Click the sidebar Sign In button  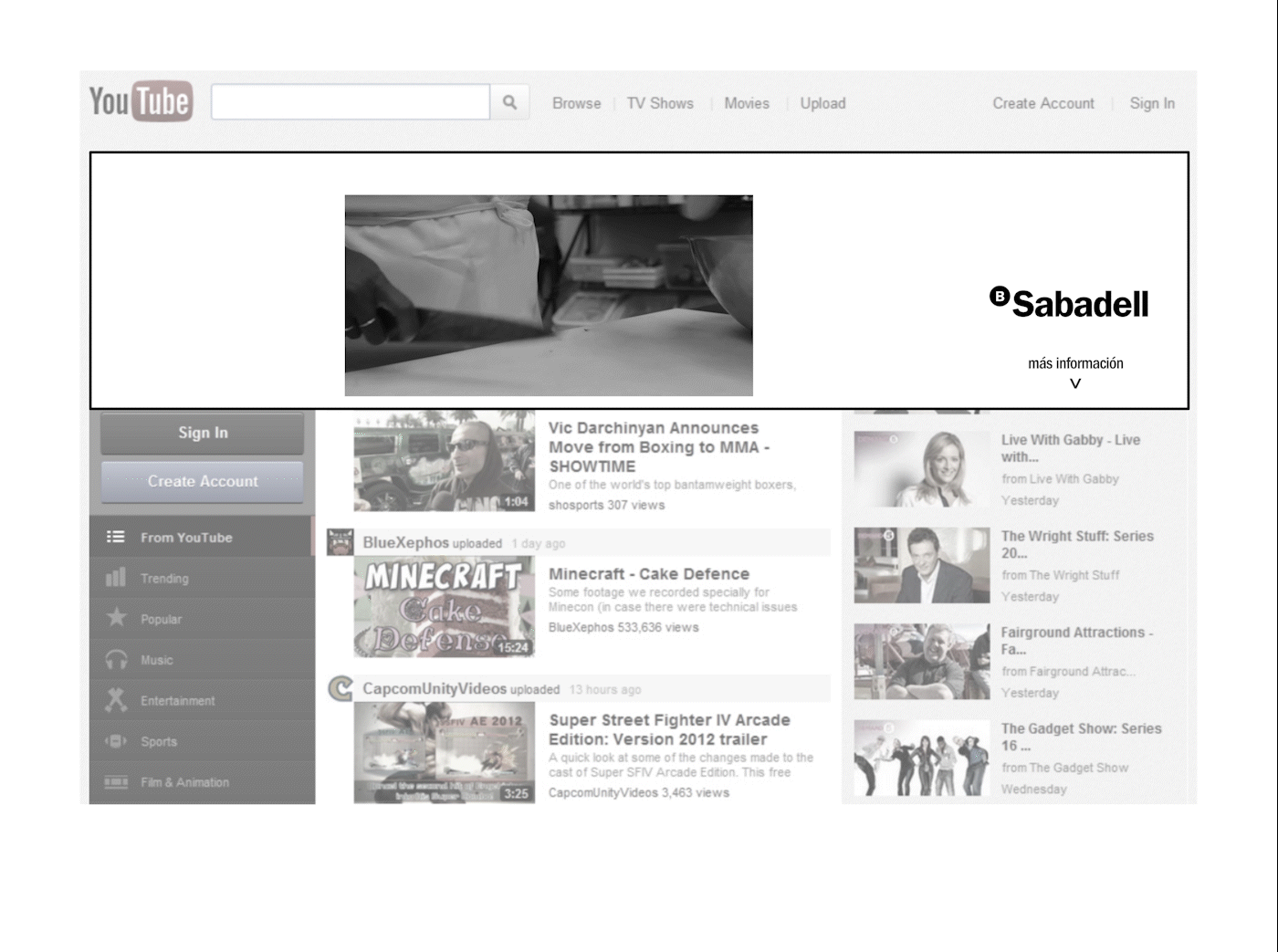coord(203,433)
